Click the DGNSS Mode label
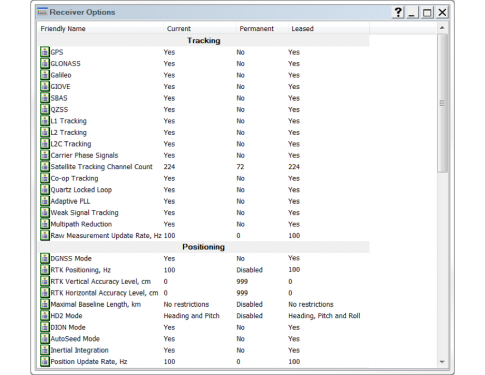 click(x=71, y=258)
